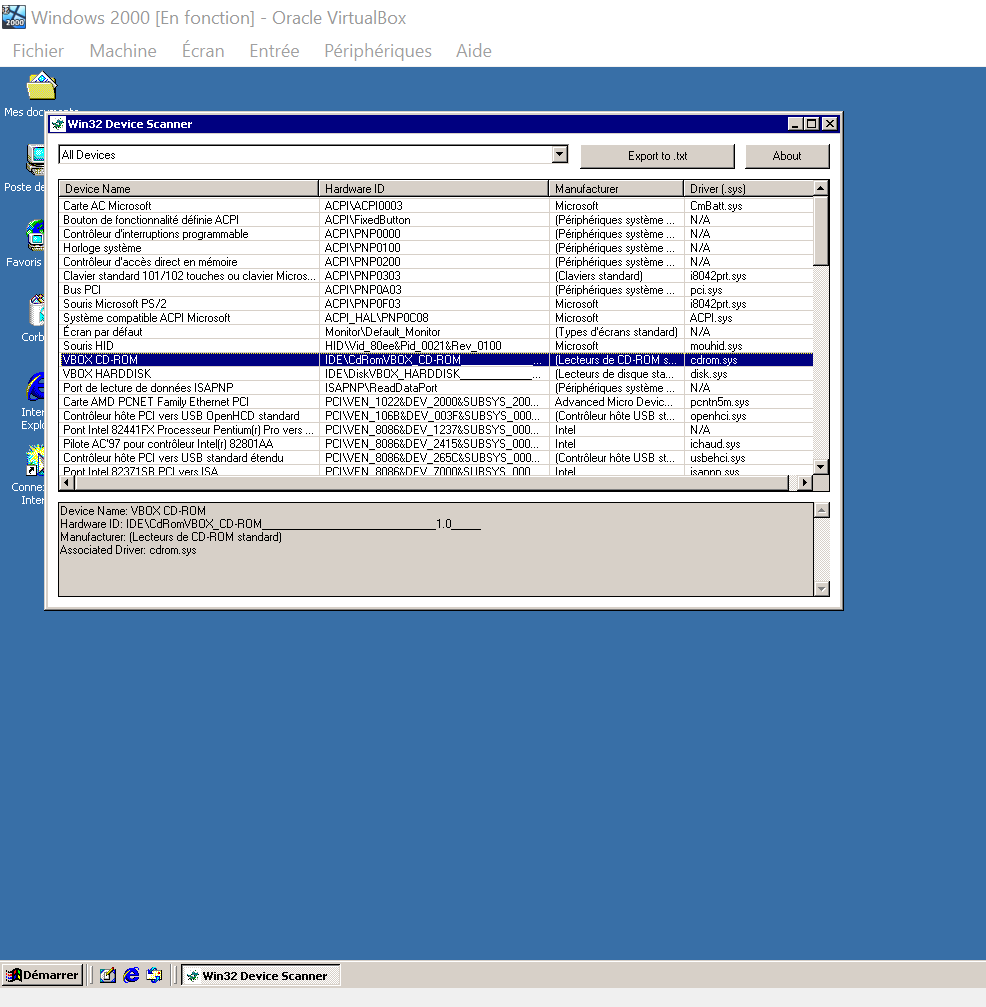986x1007 pixels.
Task: Select row Contrôleur d'accès direct en mémoire
Action: [436, 262]
